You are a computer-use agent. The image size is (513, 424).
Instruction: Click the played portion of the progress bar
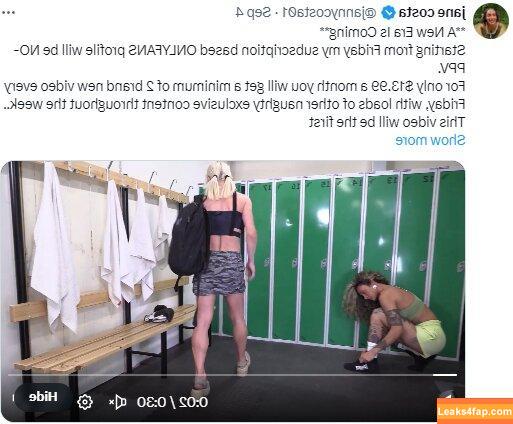pos(445,375)
